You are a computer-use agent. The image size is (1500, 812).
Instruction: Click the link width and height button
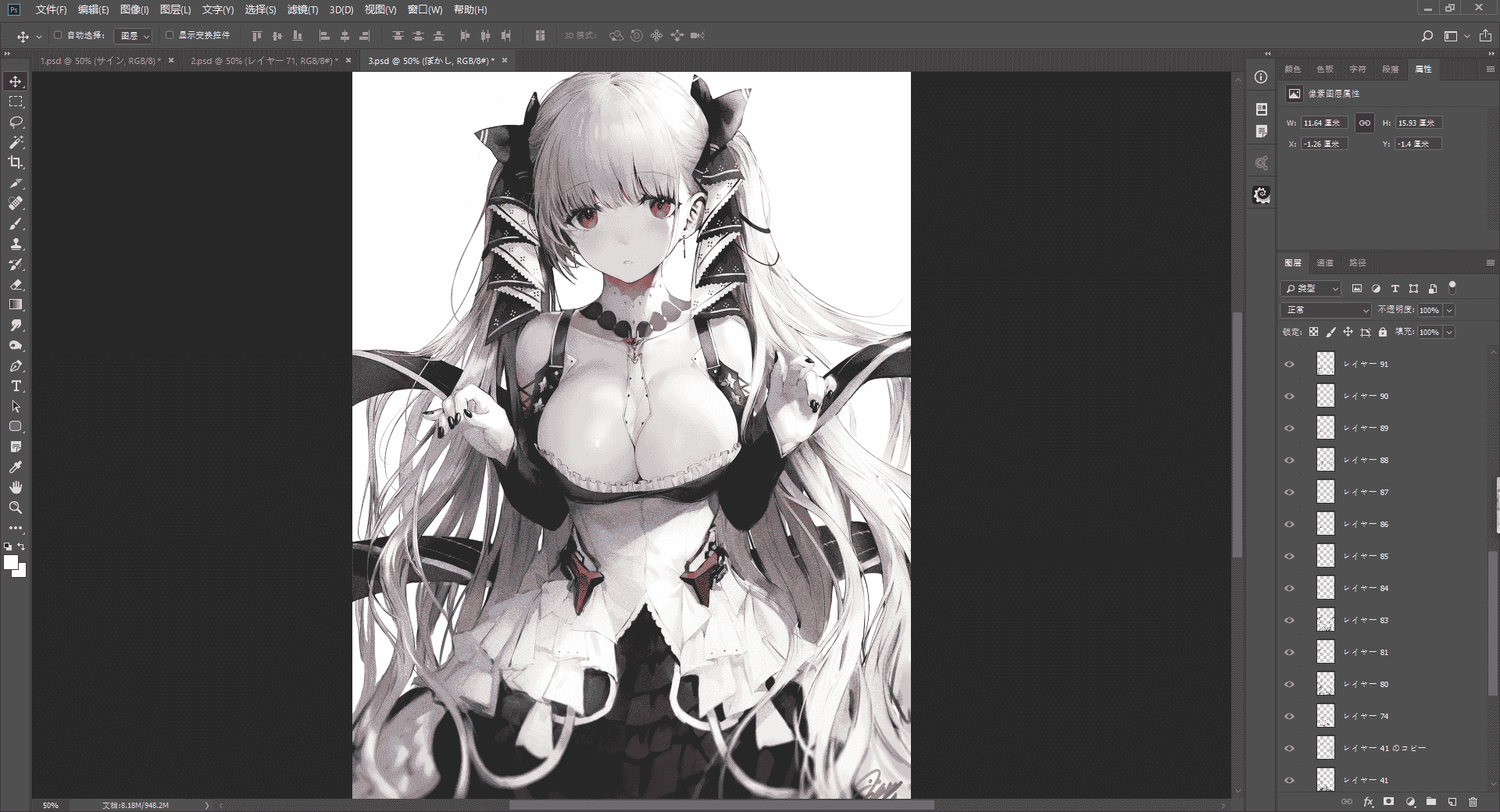[x=1365, y=123]
